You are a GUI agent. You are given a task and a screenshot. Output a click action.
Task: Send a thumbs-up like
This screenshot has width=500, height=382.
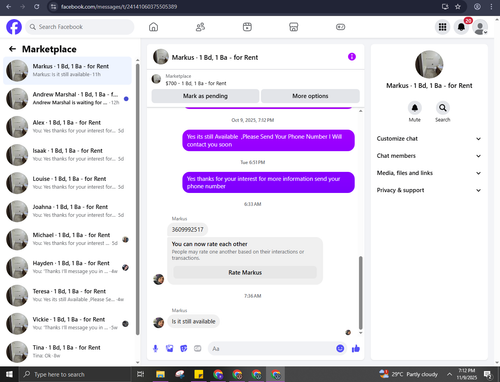pyautogui.click(x=356, y=349)
